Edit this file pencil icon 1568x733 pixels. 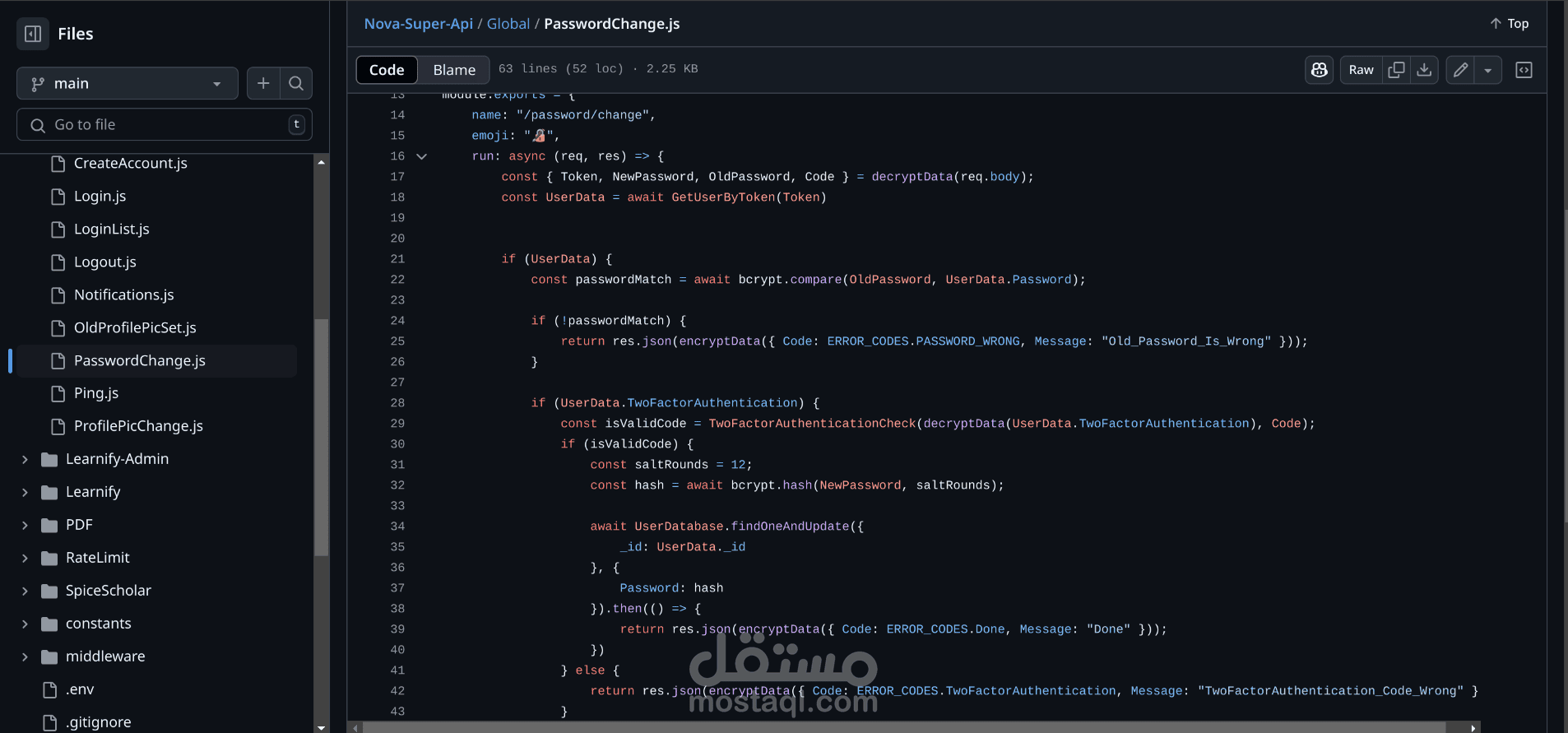click(1460, 70)
